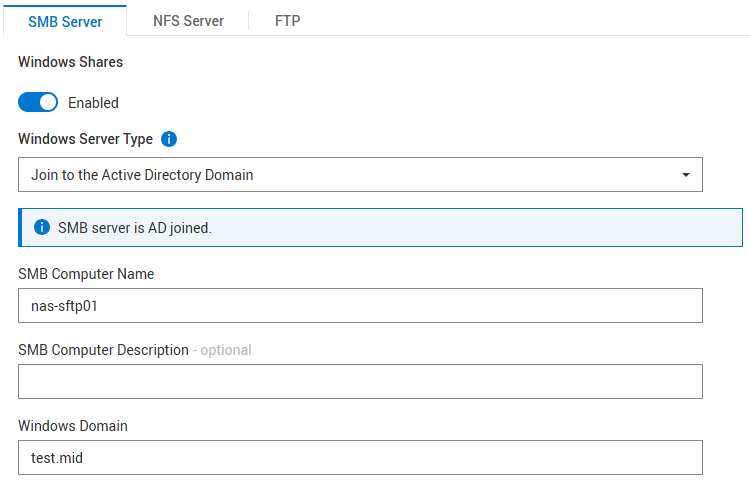
Task: Click the Enabled label beside the switch
Action: coord(93,103)
